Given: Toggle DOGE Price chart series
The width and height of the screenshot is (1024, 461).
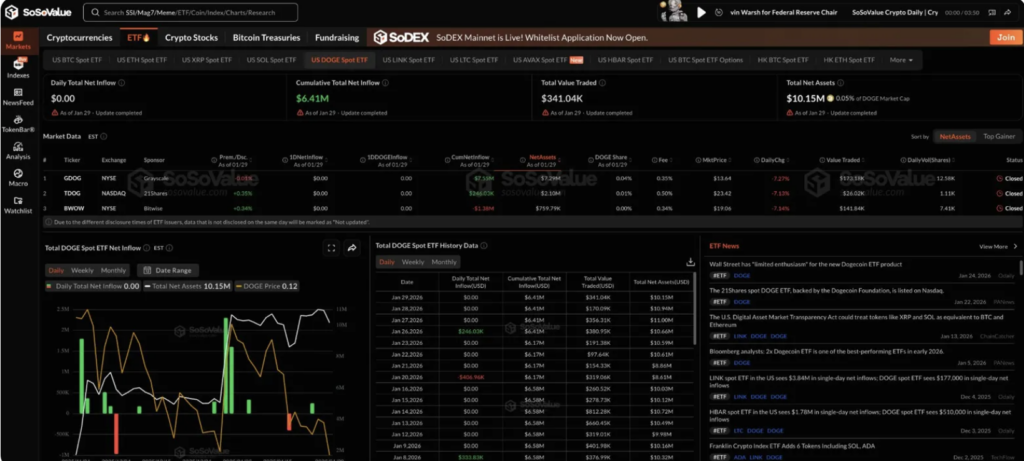Looking at the screenshot, I should coord(267,286).
